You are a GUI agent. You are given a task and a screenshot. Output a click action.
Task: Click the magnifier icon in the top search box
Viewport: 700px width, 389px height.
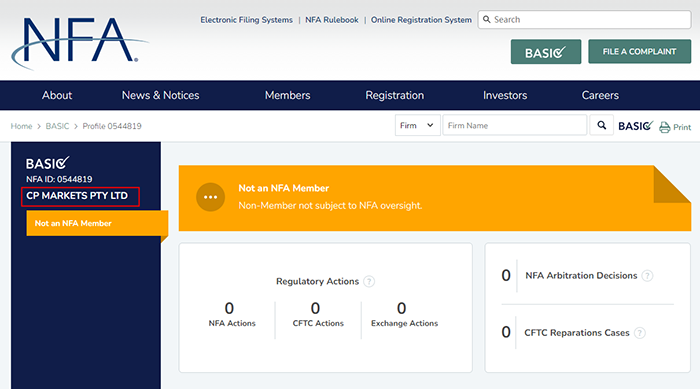coord(487,20)
